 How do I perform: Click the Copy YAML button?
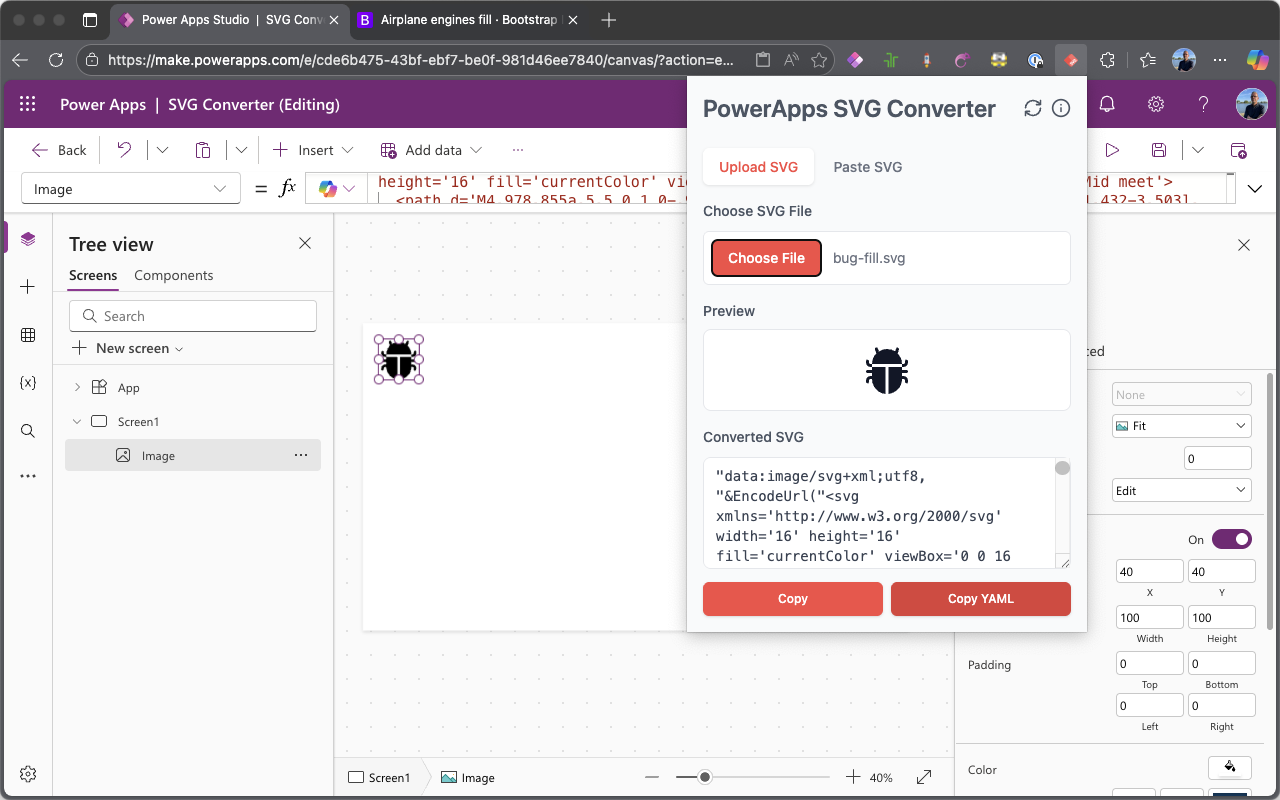[981, 599]
